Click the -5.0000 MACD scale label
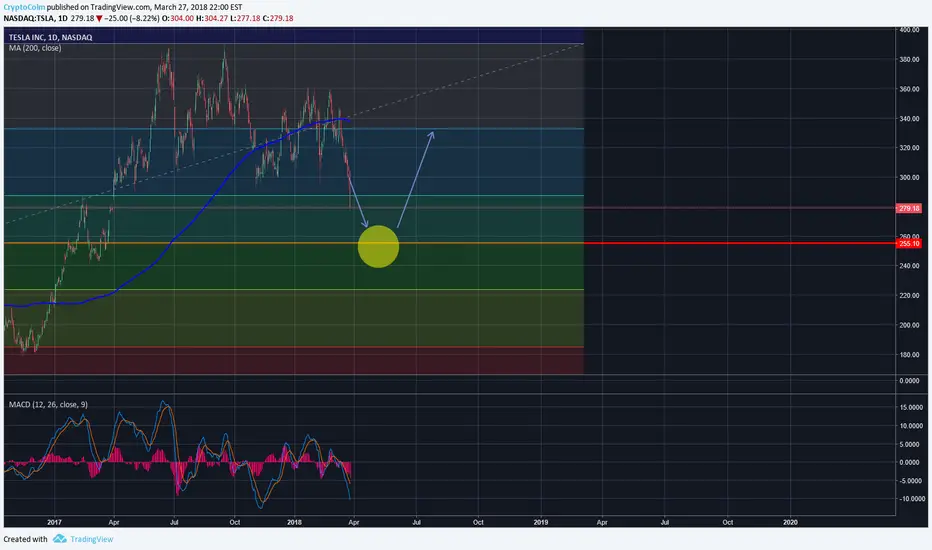 click(912, 481)
